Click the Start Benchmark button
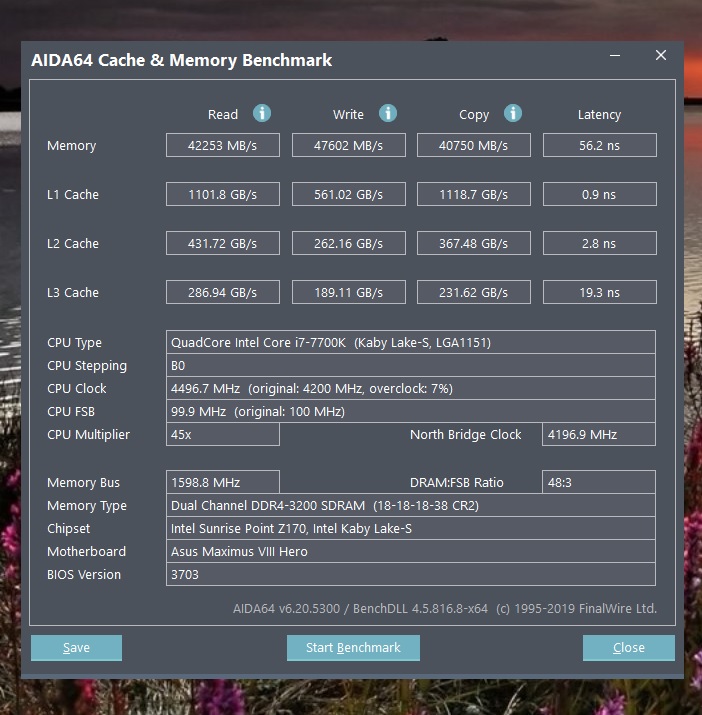 (x=353, y=648)
